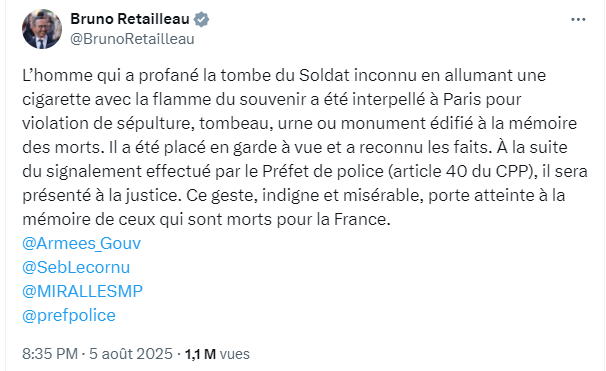The image size is (606, 371).
Task: Click the word vues after the count
Action: pyautogui.click(x=235, y=354)
